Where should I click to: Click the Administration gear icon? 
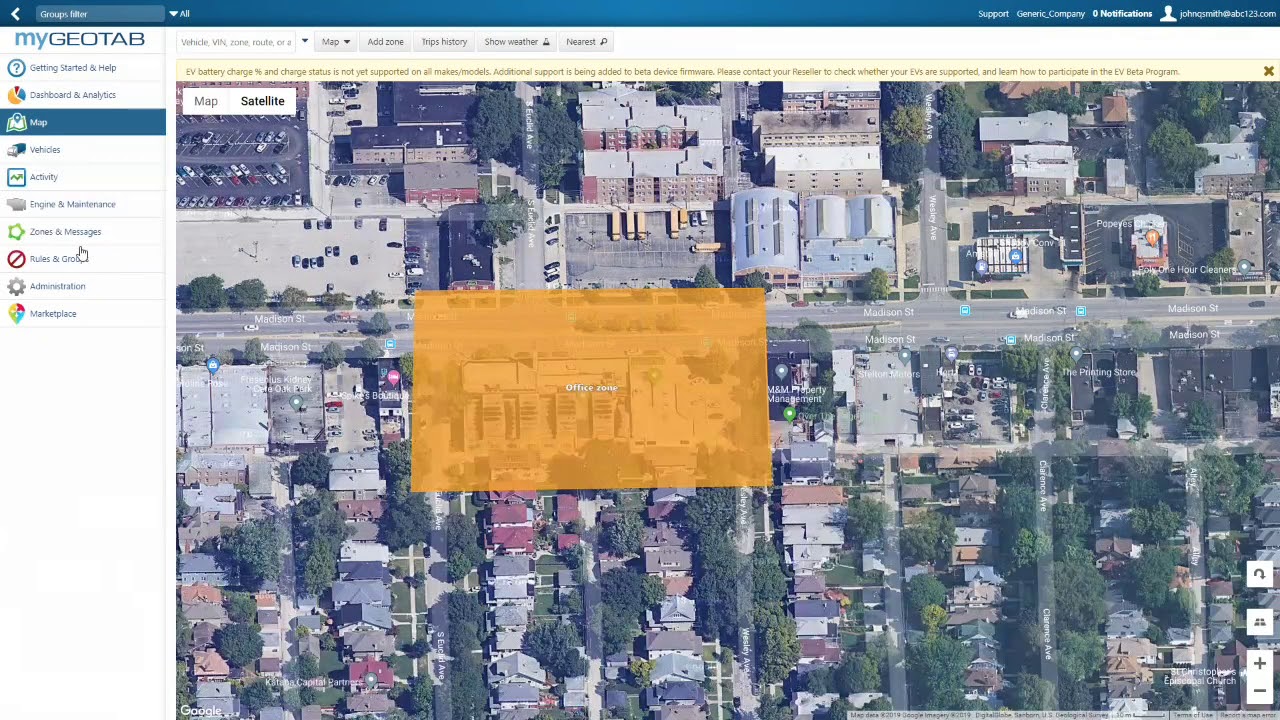pos(16,286)
